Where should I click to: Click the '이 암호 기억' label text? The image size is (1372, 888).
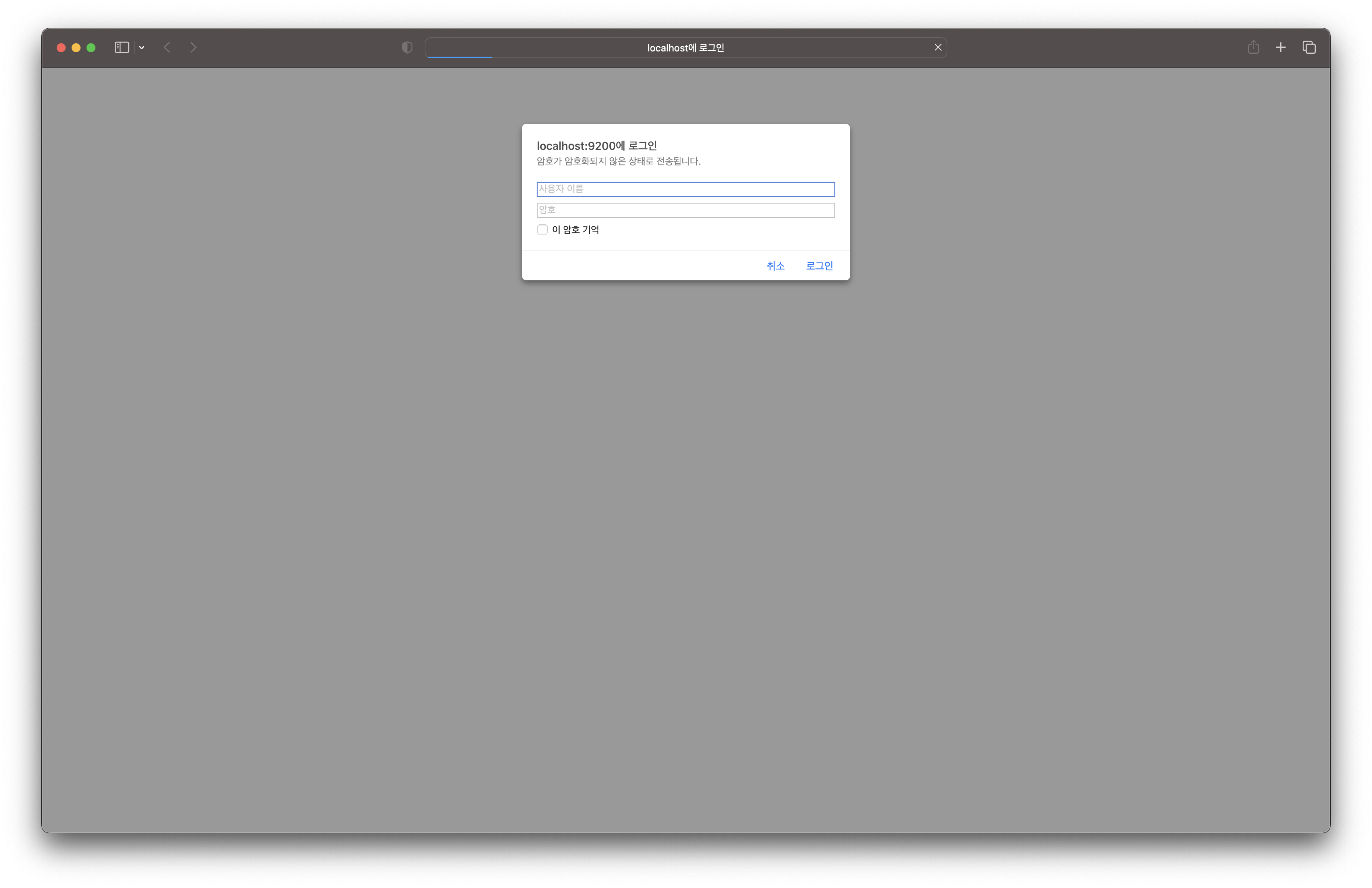click(575, 229)
